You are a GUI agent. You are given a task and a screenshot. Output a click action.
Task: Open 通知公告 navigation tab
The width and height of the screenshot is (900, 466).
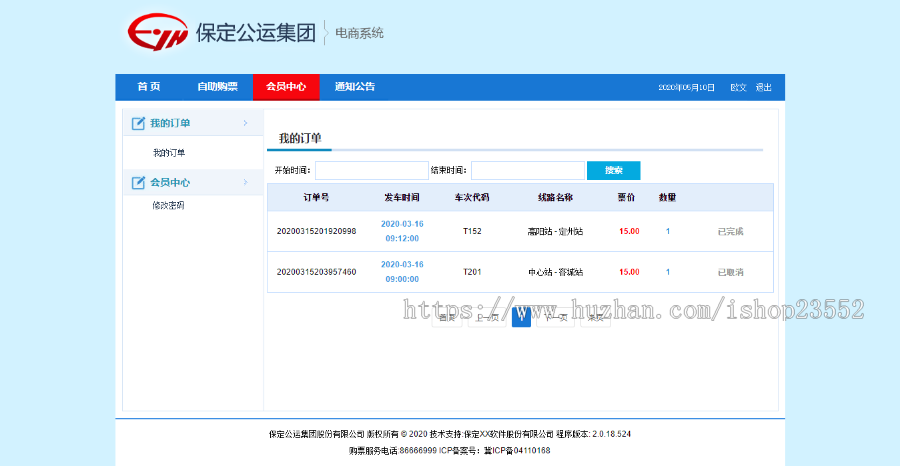[x=355, y=87]
